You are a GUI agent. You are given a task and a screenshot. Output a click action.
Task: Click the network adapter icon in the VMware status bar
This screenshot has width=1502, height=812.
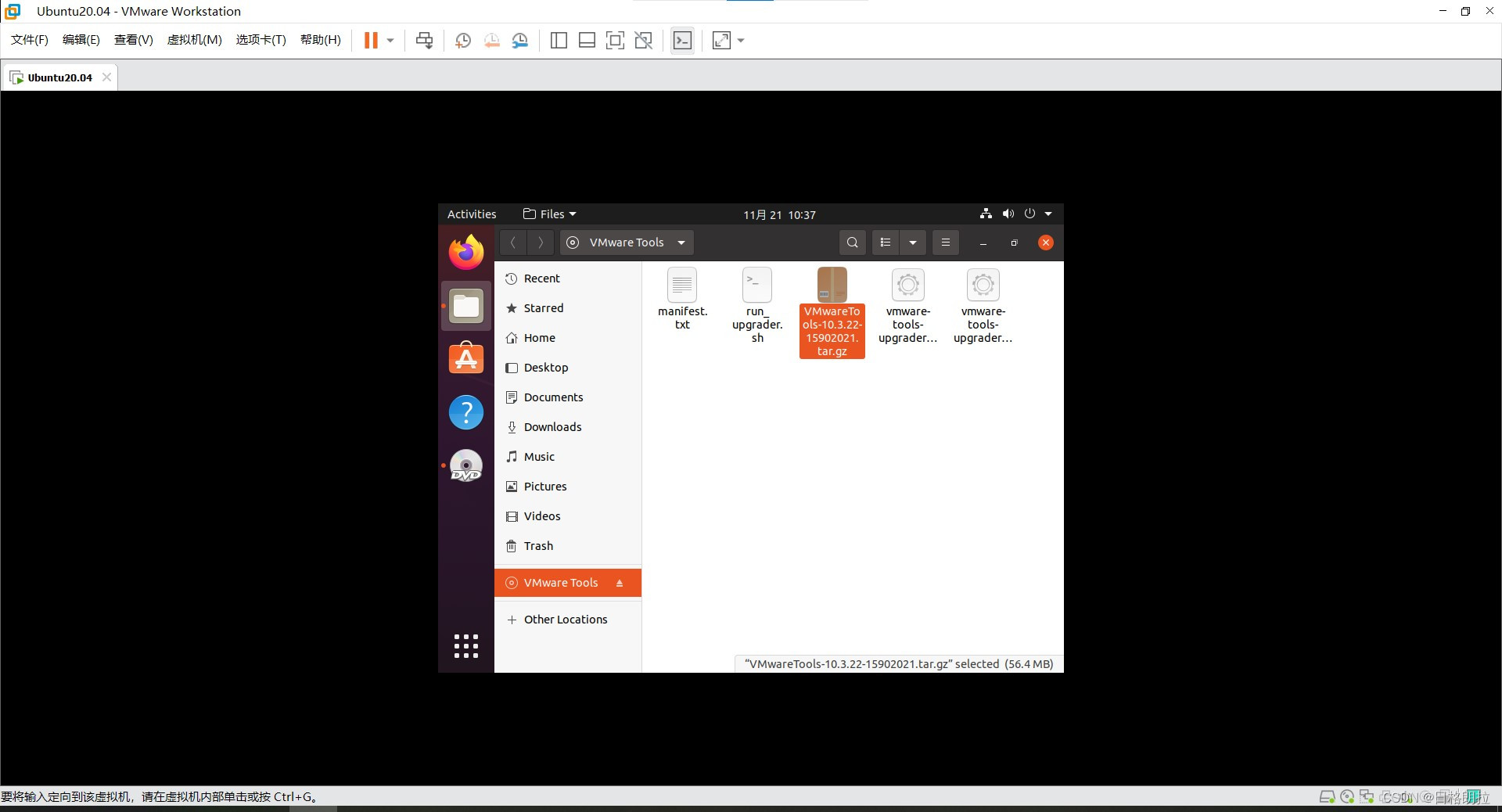[x=1367, y=797]
